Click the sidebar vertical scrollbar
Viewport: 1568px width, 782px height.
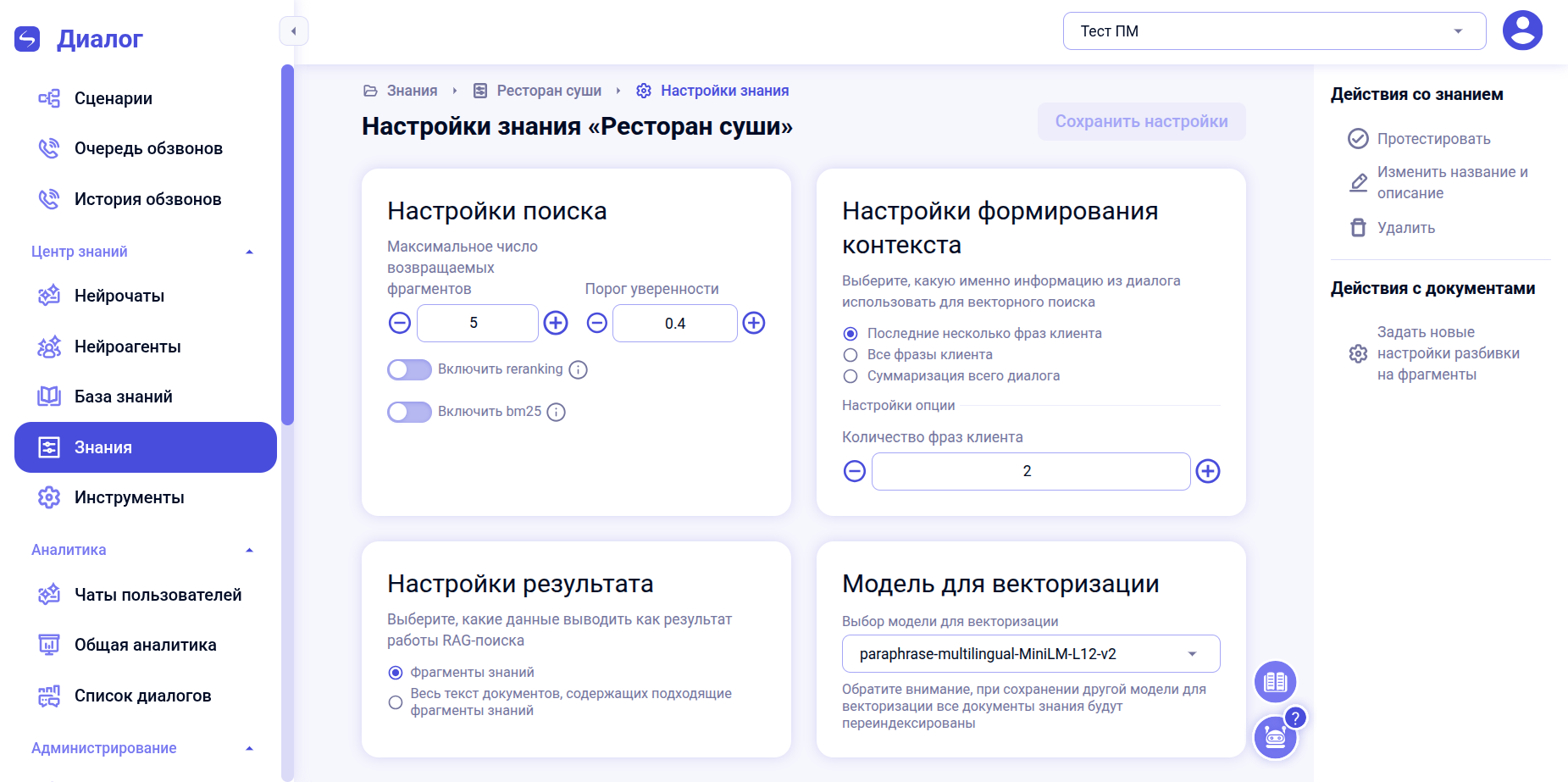288,244
